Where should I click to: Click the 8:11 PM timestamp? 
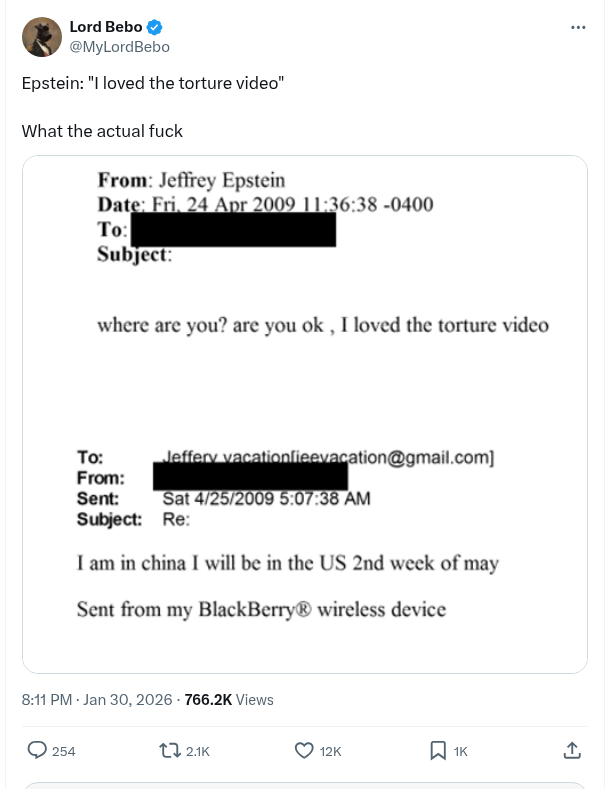pyautogui.click(x=47, y=700)
